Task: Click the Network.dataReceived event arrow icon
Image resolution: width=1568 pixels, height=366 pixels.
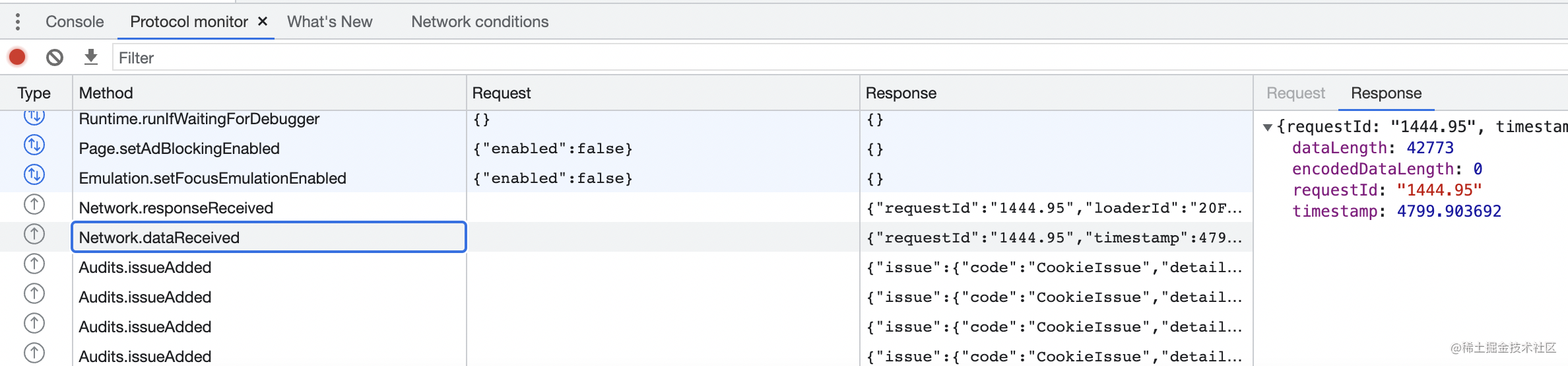Action: click(34, 235)
